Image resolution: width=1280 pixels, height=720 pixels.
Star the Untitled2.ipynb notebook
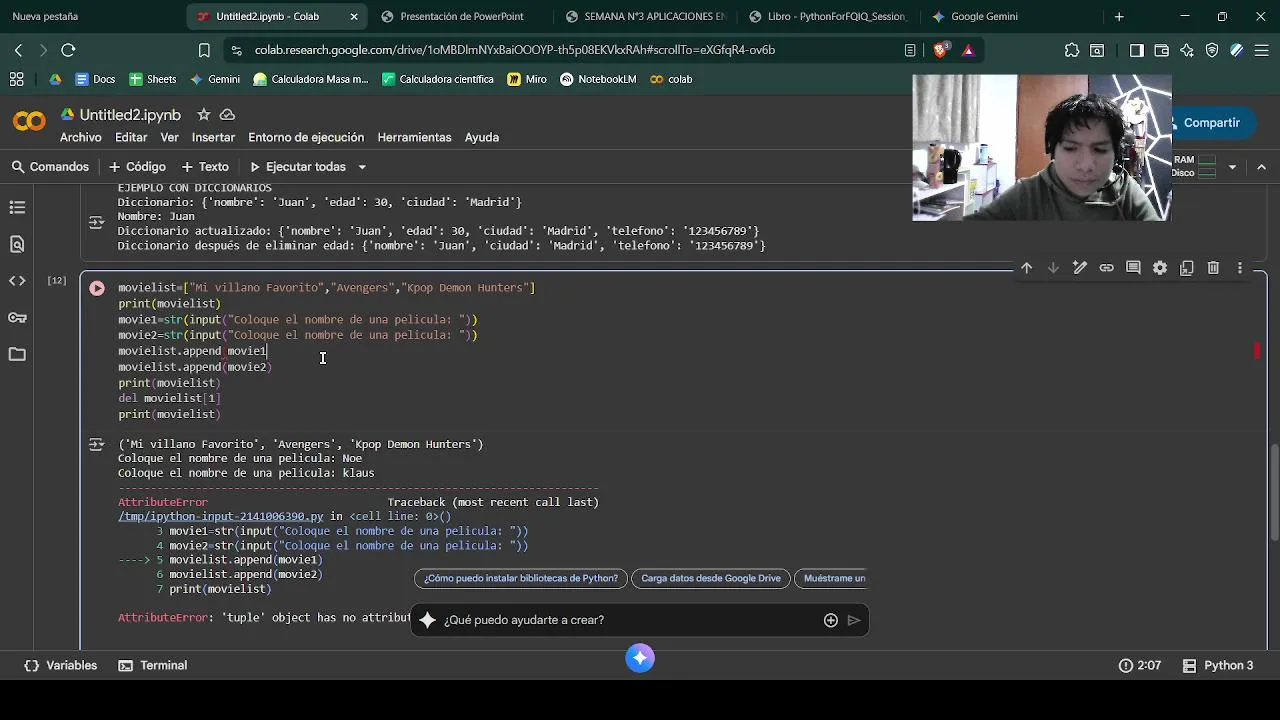click(x=203, y=115)
